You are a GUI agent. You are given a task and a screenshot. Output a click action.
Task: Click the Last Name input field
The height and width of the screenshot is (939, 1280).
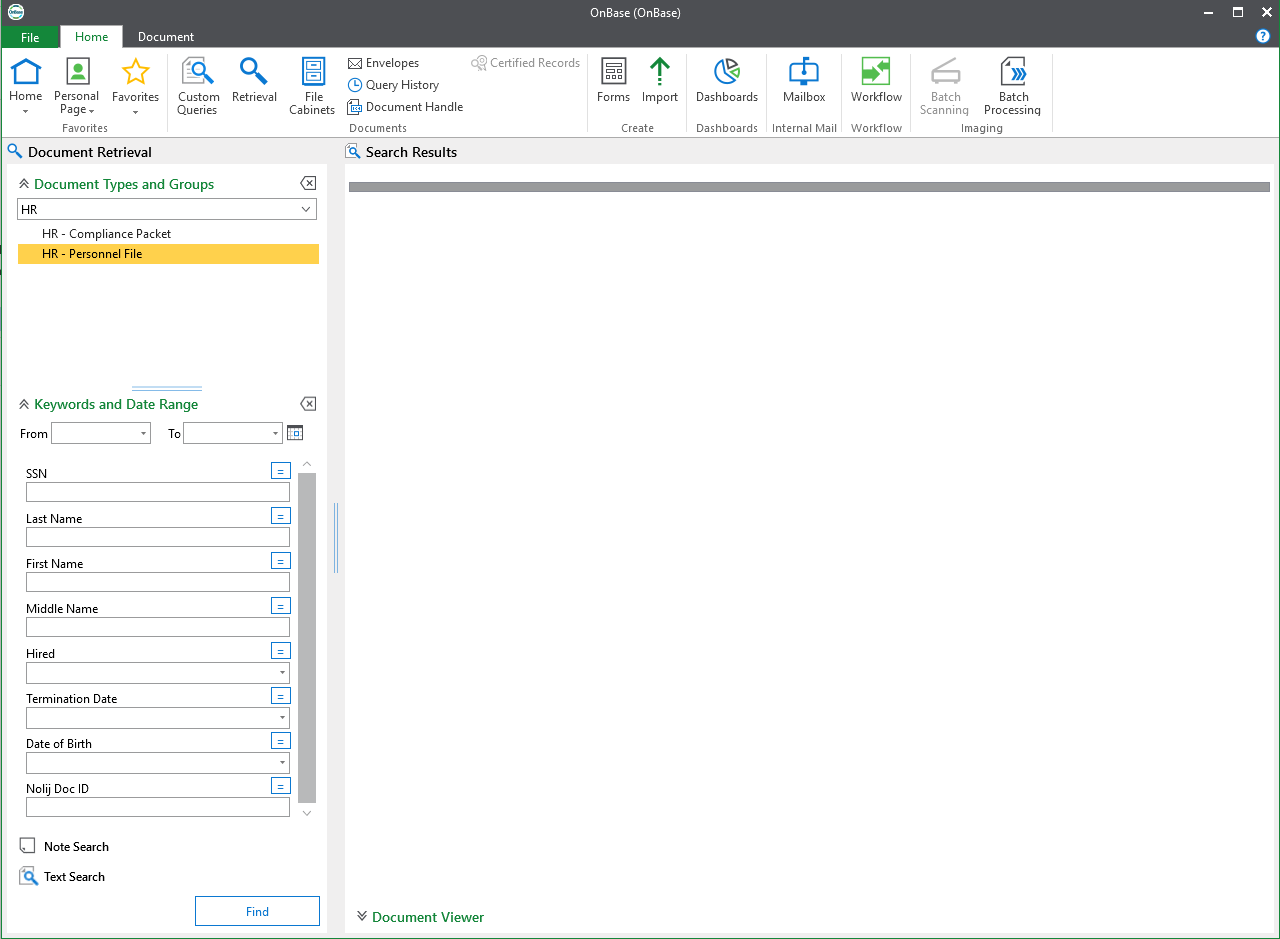pos(158,537)
